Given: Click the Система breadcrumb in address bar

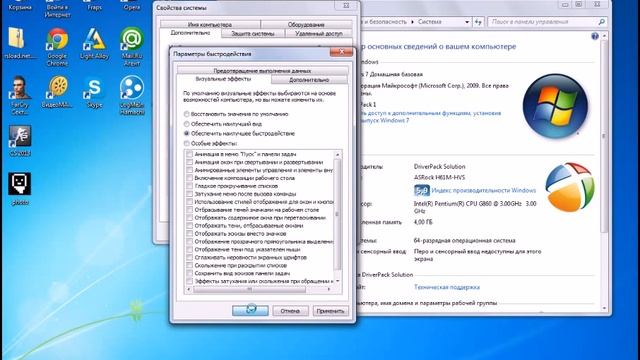Looking at the screenshot, I should point(430,22).
